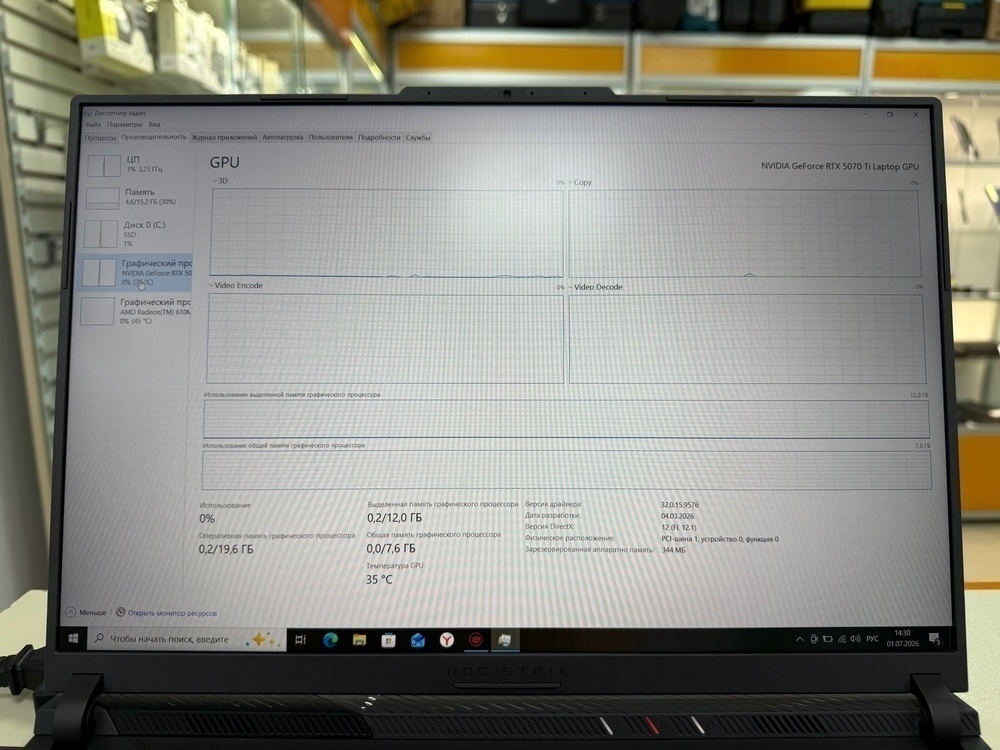The height and width of the screenshot is (750, 1000).
Task: Open the Windows Start menu
Action: click(73, 638)
